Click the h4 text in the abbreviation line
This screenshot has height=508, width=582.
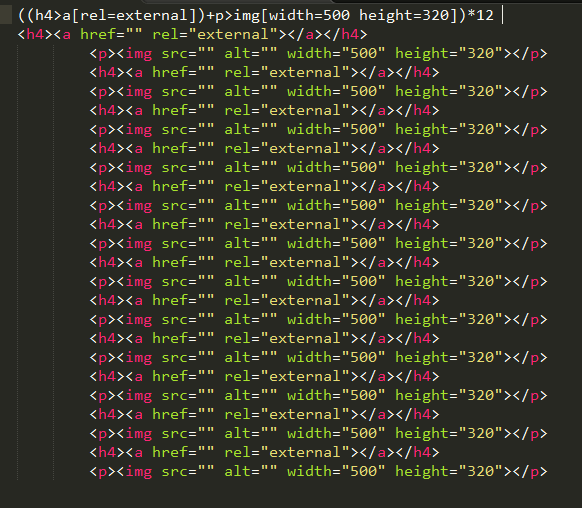click(44, 16)
